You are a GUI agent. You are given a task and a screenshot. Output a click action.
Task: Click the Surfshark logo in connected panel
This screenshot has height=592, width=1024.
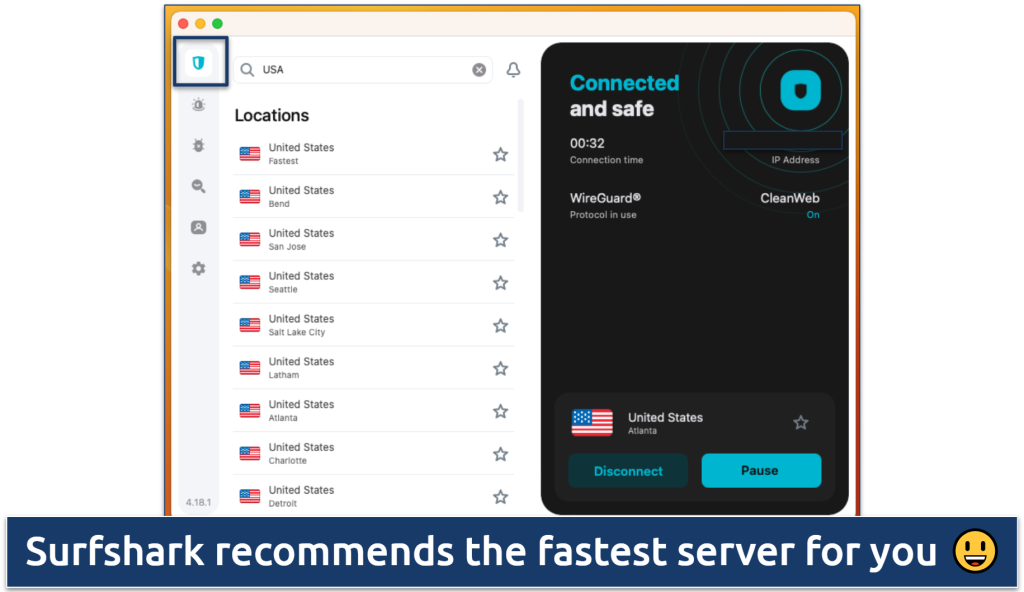[x=801, y=90]
